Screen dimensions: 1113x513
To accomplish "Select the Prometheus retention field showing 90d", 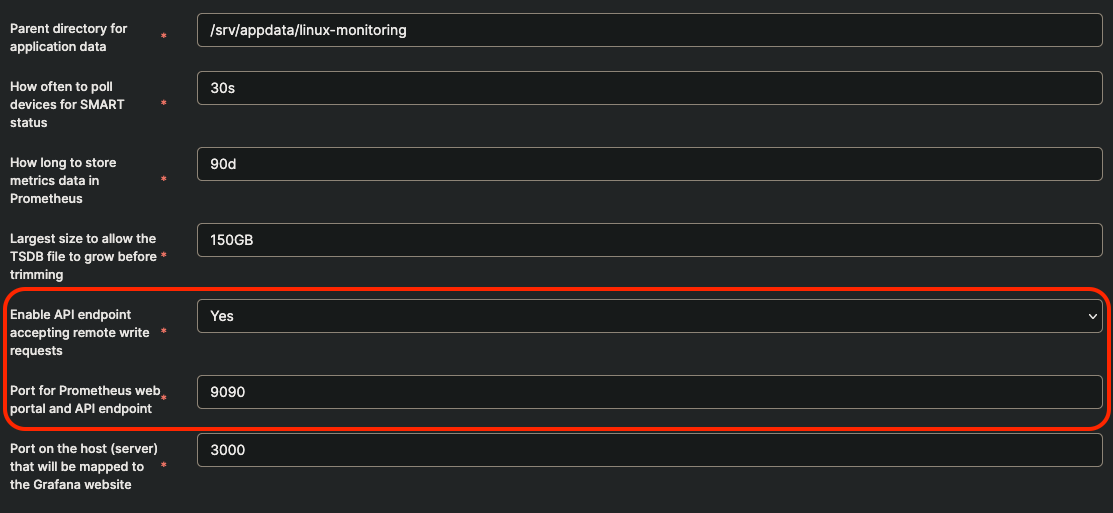I will click(x=649, y=165).
